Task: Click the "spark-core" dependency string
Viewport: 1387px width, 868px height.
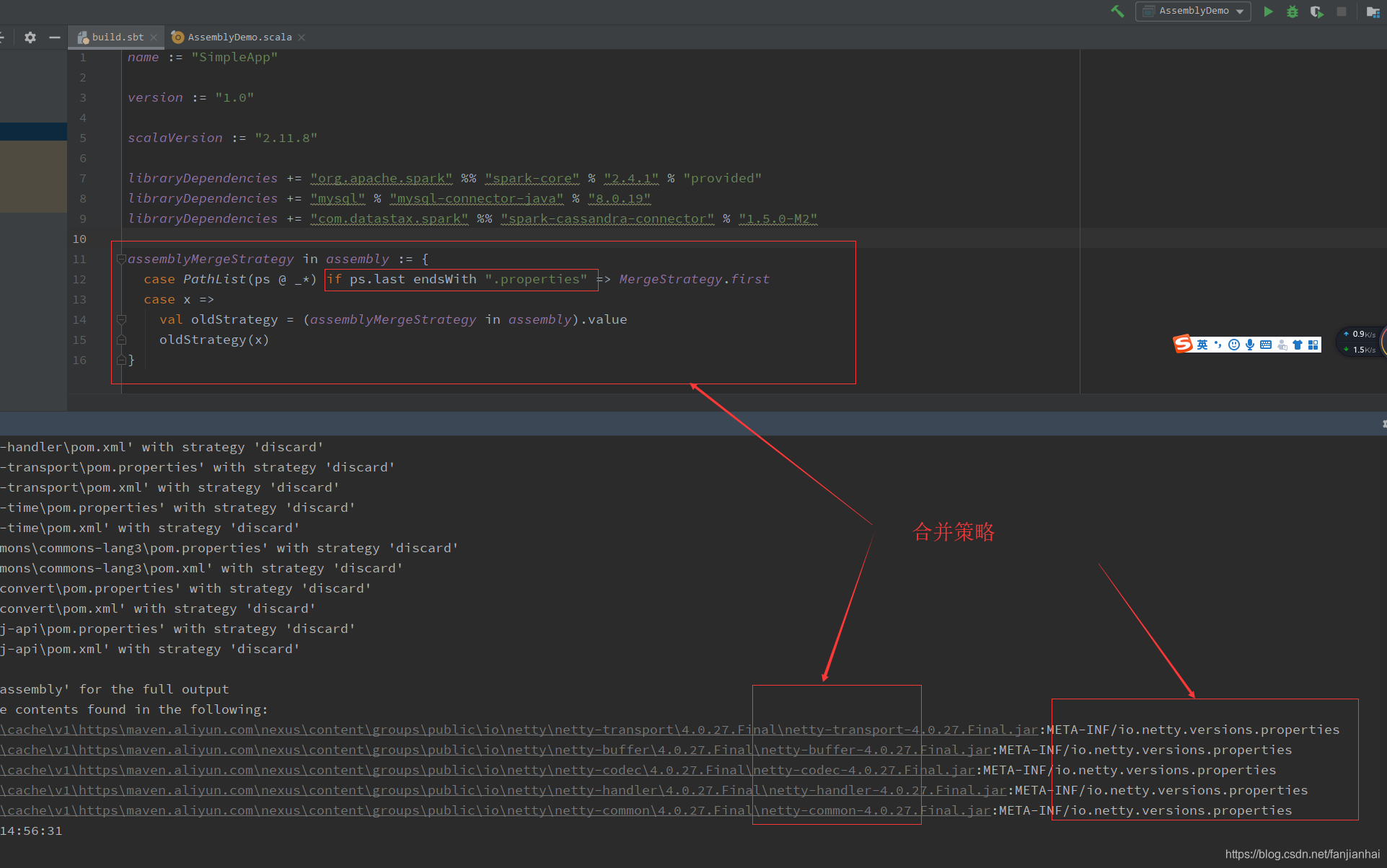Action: [x=532, y=178]
